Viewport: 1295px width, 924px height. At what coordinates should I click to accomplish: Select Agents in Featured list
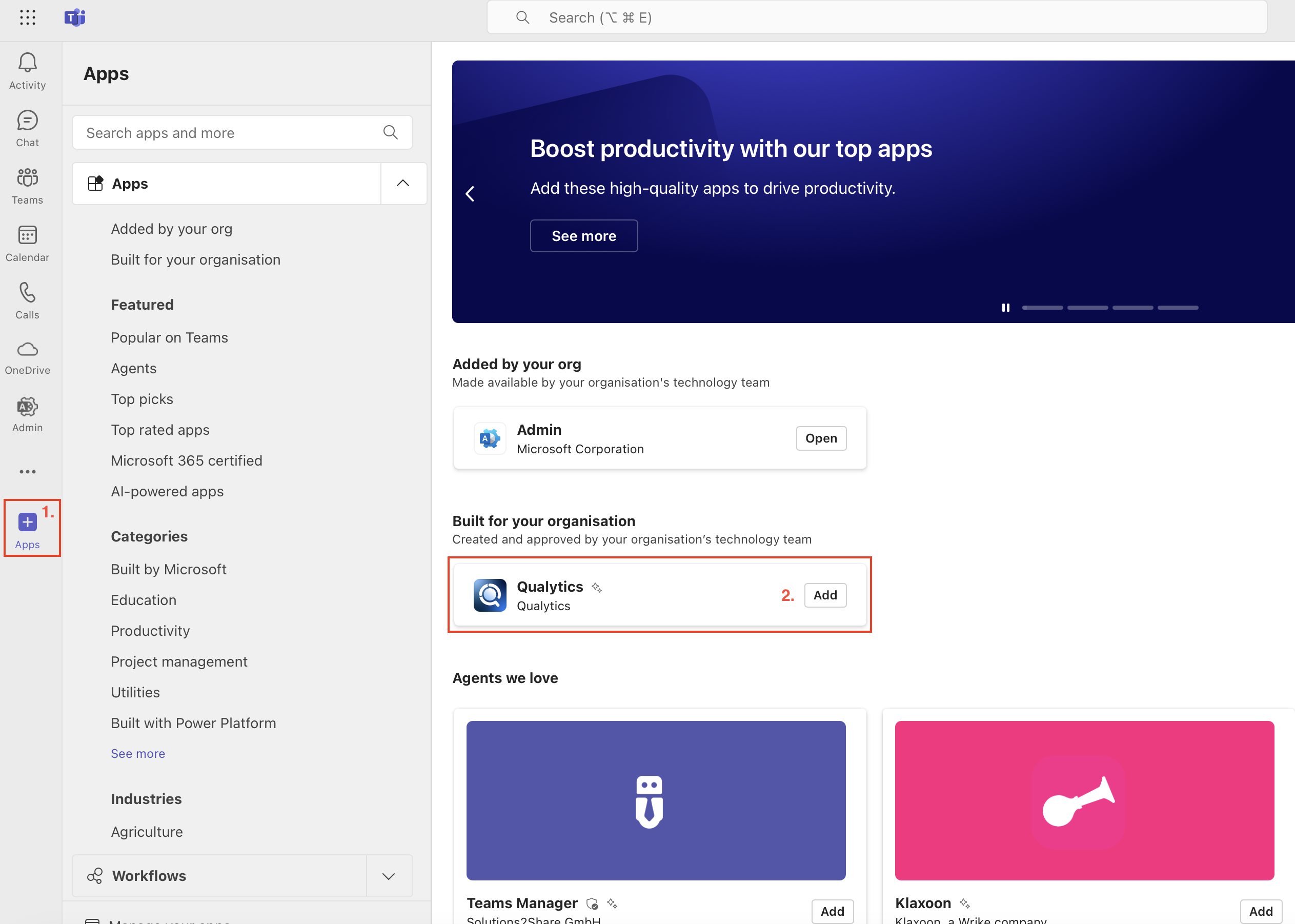[133, 368]
